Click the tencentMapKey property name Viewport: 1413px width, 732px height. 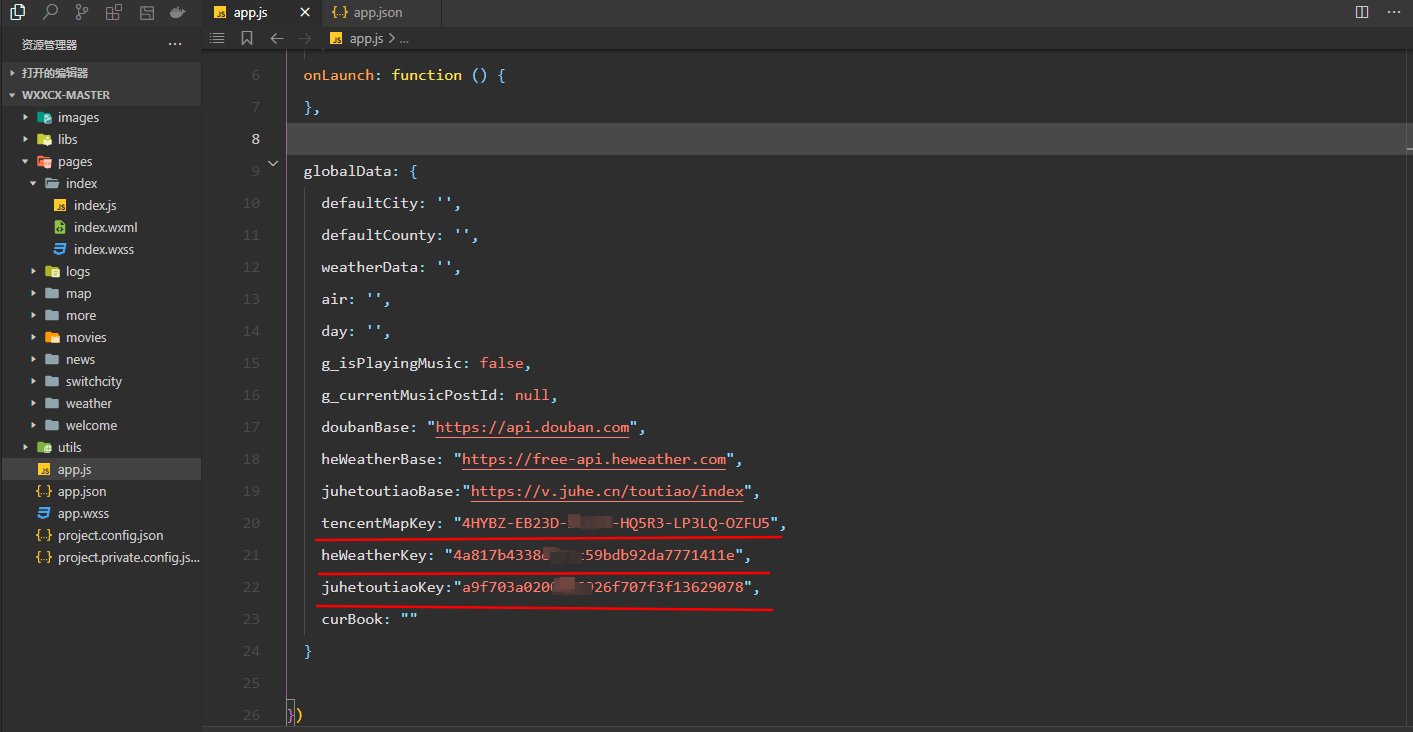[x=378, y=523]
